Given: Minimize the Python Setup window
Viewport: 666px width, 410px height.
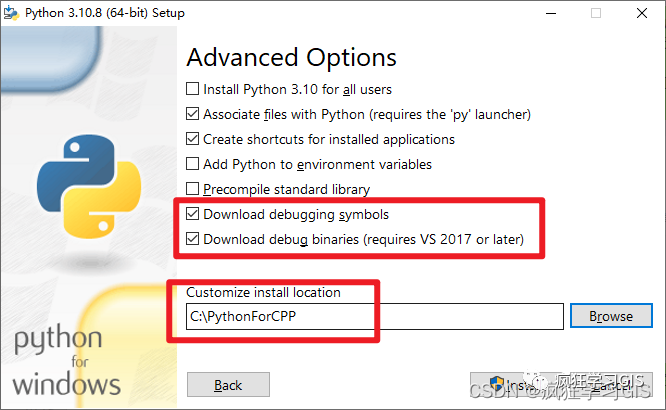Looking at the screenshot, I should coord(551,13).
